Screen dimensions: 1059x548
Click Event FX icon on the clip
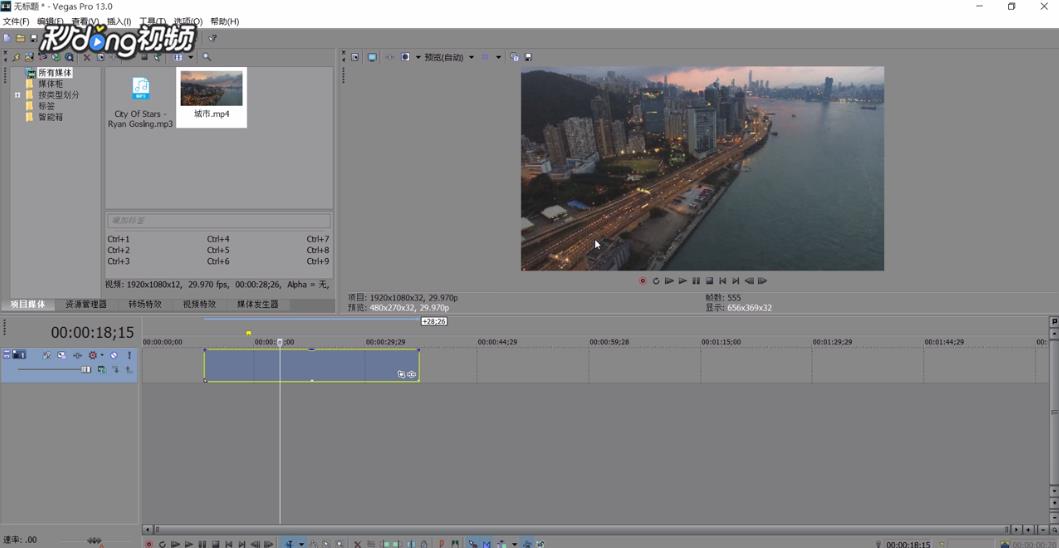click(412, 374)
